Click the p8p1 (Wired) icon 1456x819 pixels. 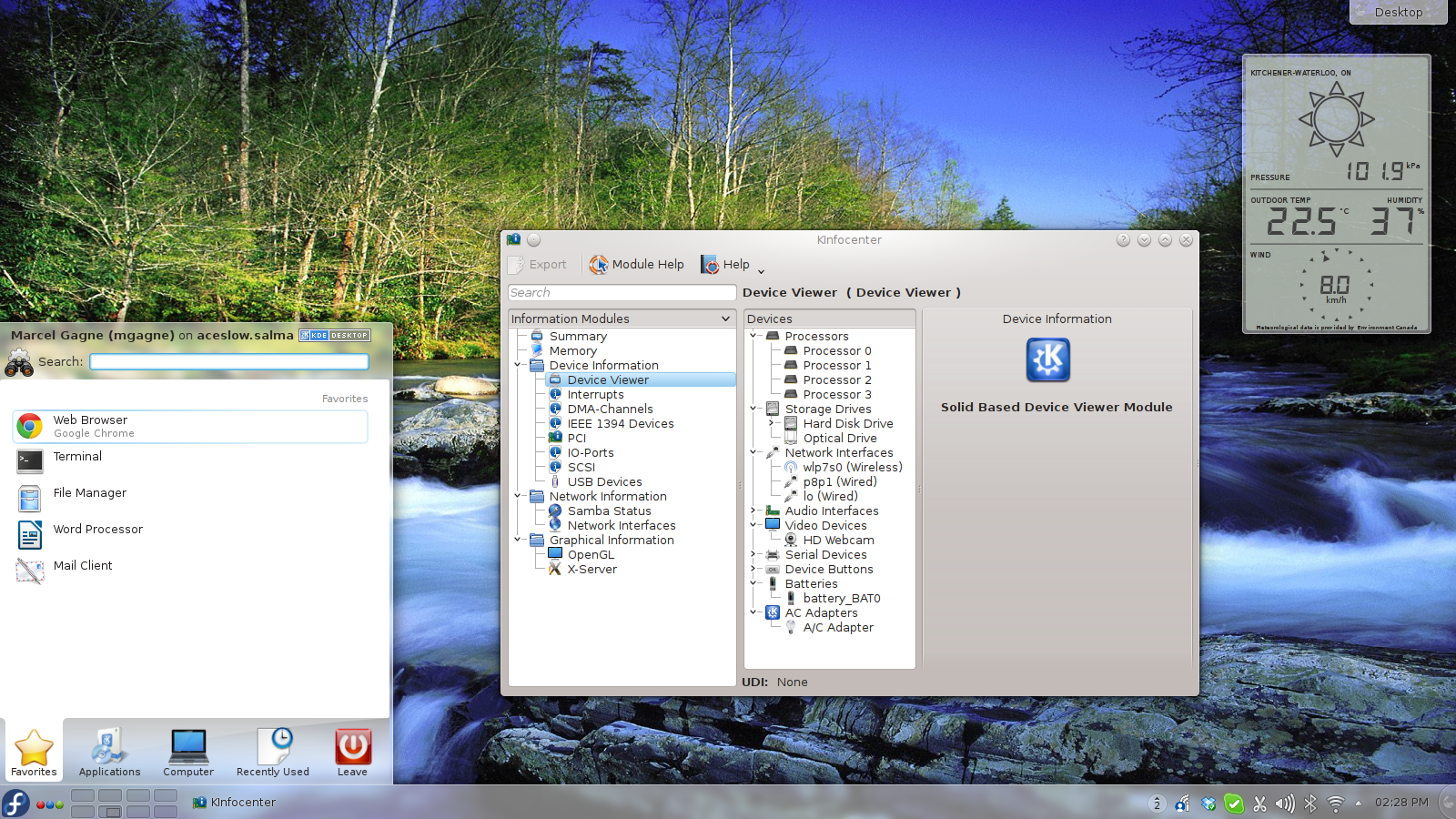click(791, 481)
